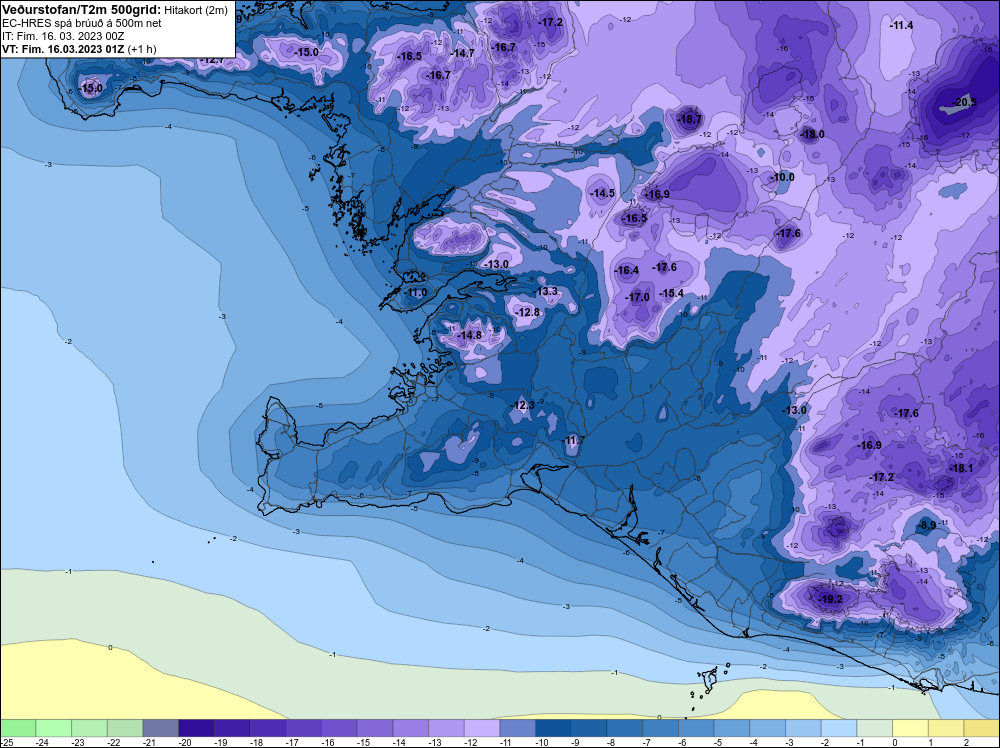Click the map title 'Veðurstofan/T2m 500grid'
Image resolution: width=1000 pixels, height=748 pixels.
81,10
